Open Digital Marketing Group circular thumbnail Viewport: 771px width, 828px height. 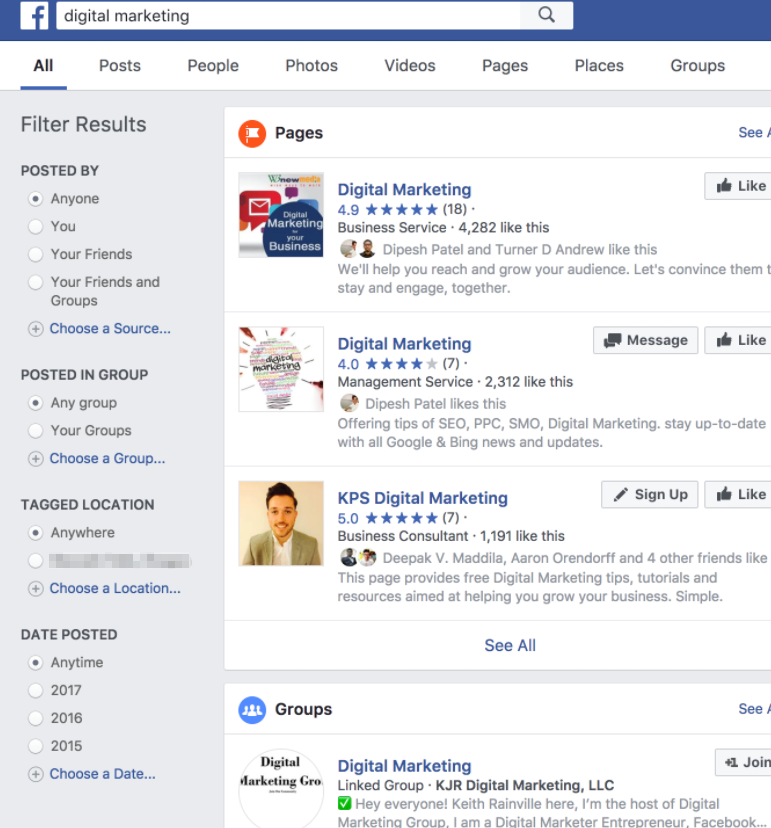[x=281, y=788]
